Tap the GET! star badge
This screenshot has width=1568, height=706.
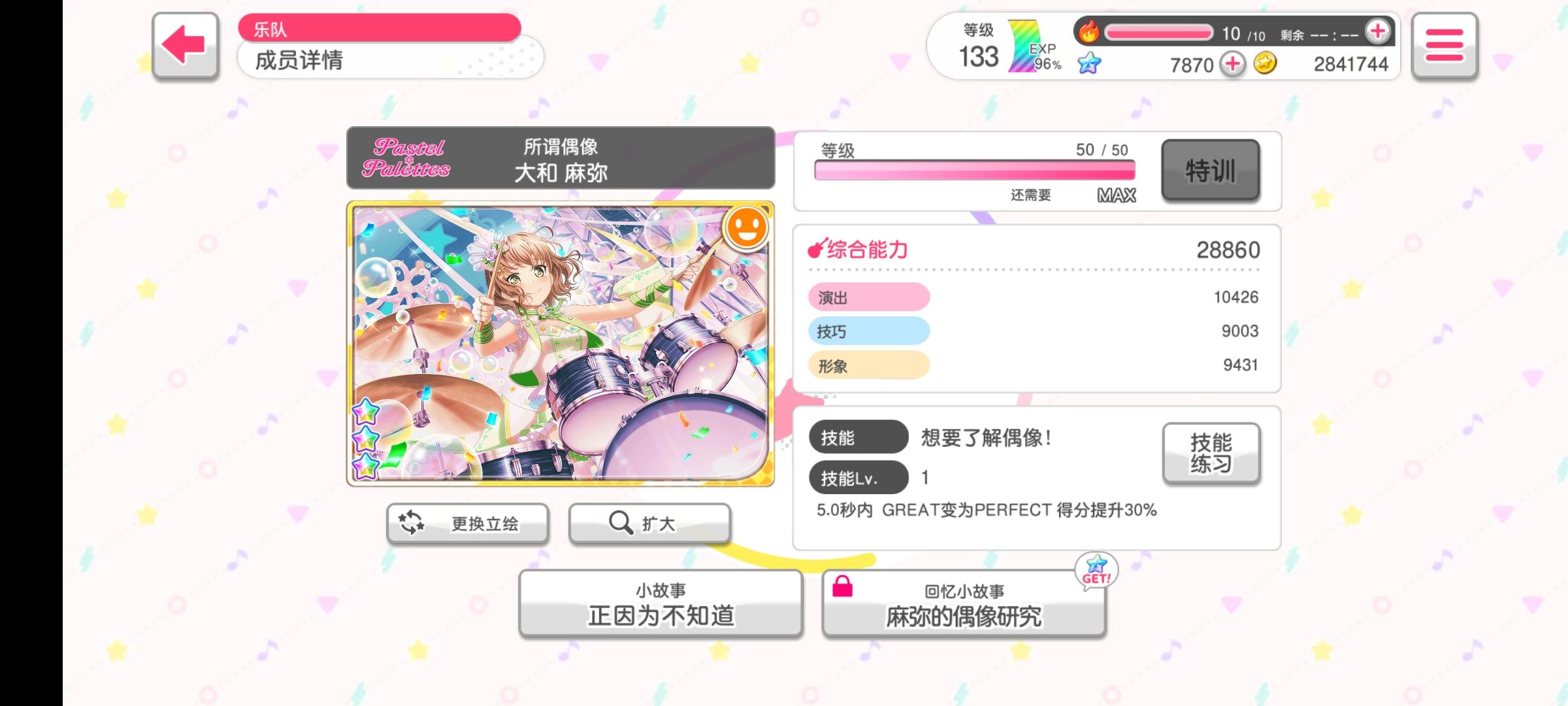[x=1096, y=571]
